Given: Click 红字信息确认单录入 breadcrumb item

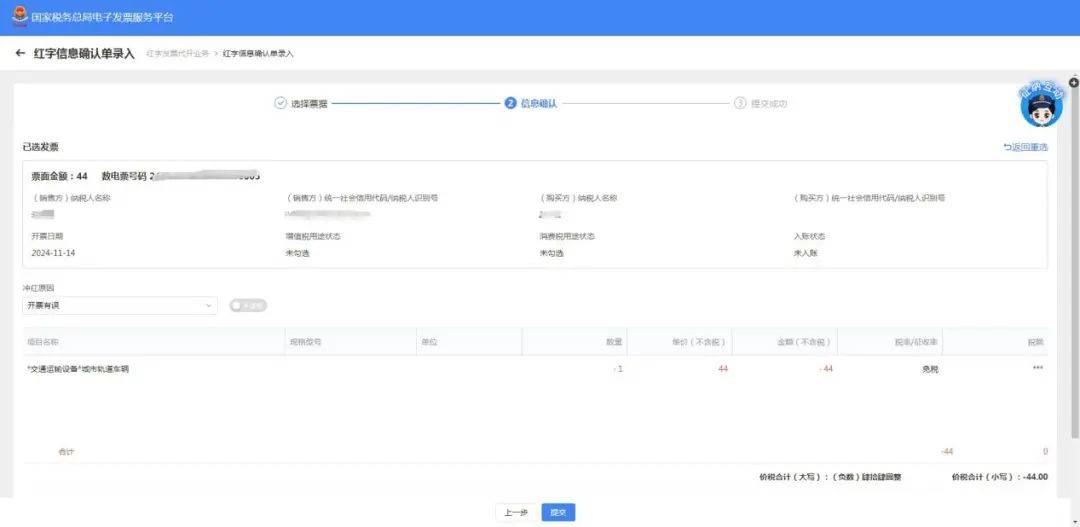Looking at the screenshot, I should click(258, 54).
